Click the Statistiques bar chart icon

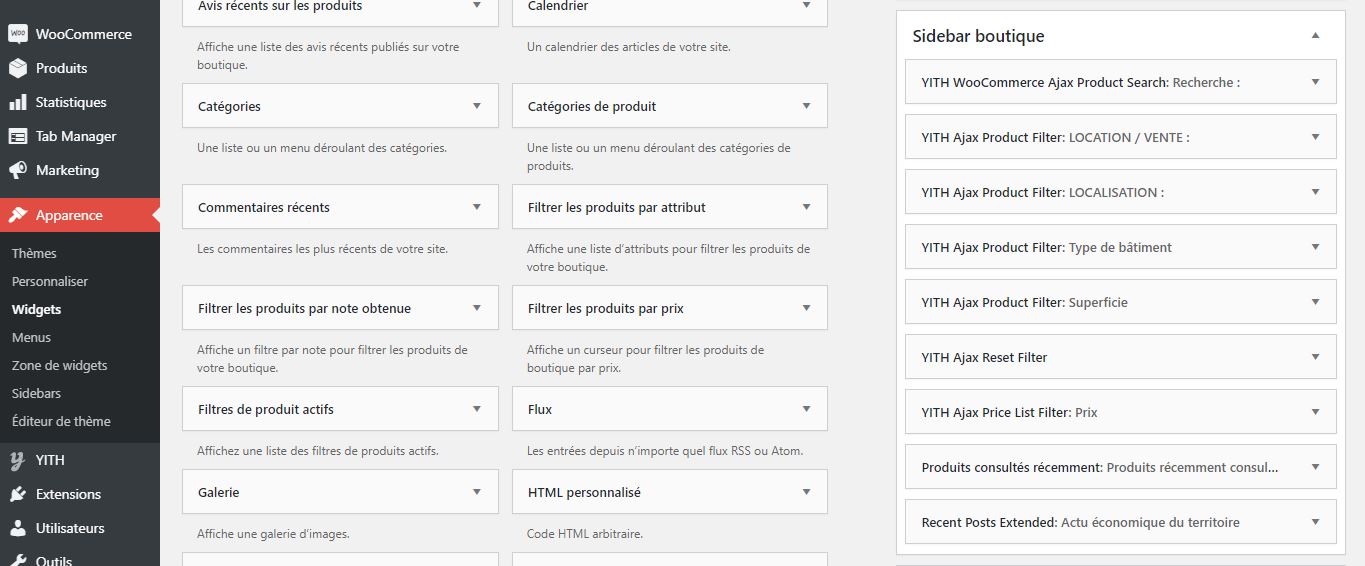tap(18, 102)
